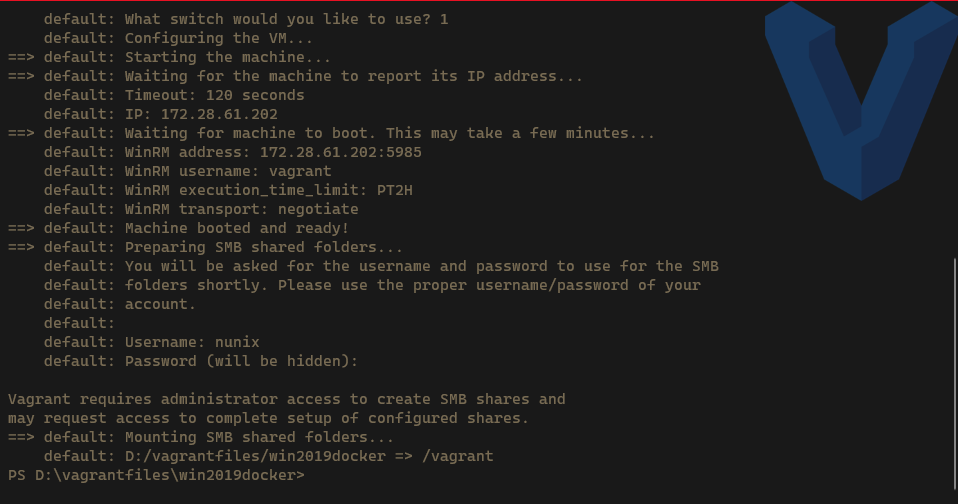Click the 'Mounting SMB shared folders...' line
The height and width of the screenshot is (504, 958).
tap(259, 437)
